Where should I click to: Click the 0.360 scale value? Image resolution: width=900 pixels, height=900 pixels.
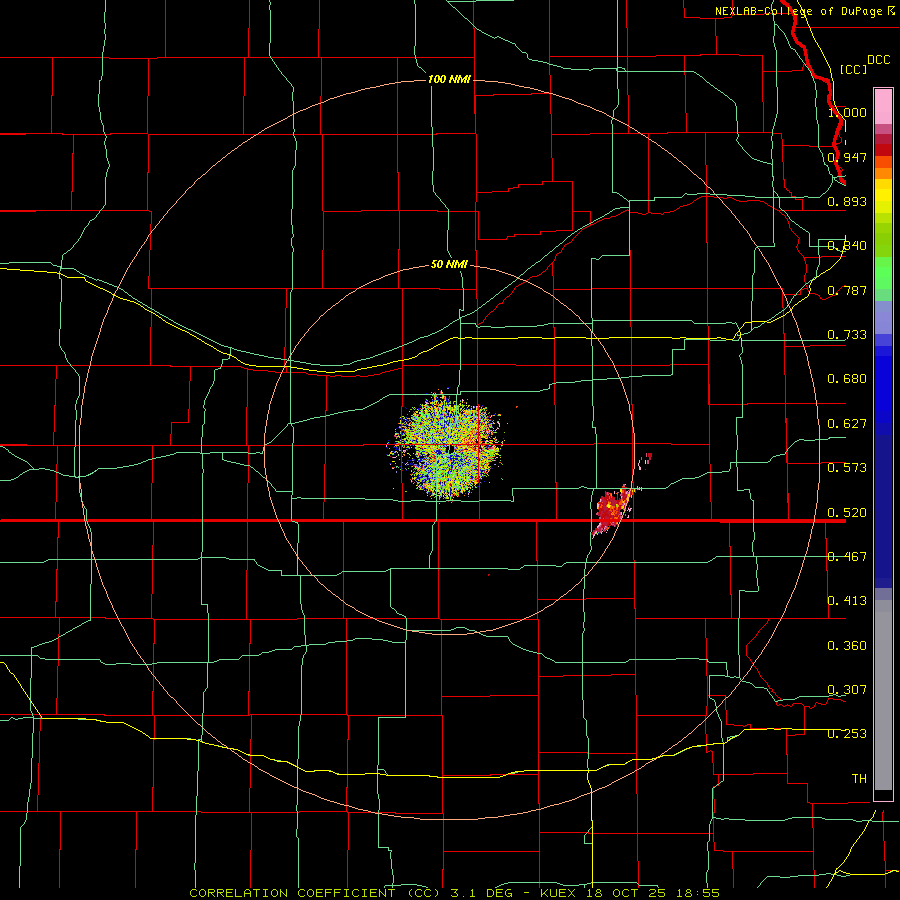click(x=847, y=646)
